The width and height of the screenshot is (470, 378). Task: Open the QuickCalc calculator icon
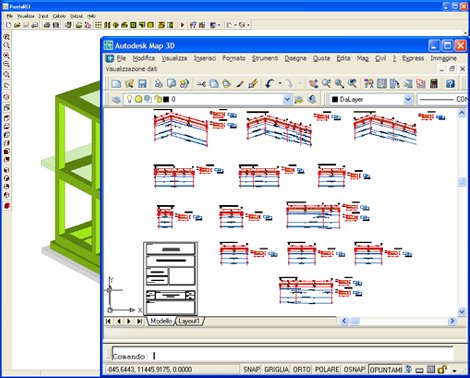pyautogui.click(x=434, y=83)
